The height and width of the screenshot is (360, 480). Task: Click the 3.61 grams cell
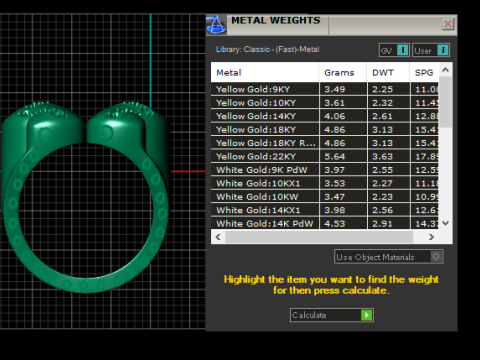pyautogui.click(x=343, y=103)
